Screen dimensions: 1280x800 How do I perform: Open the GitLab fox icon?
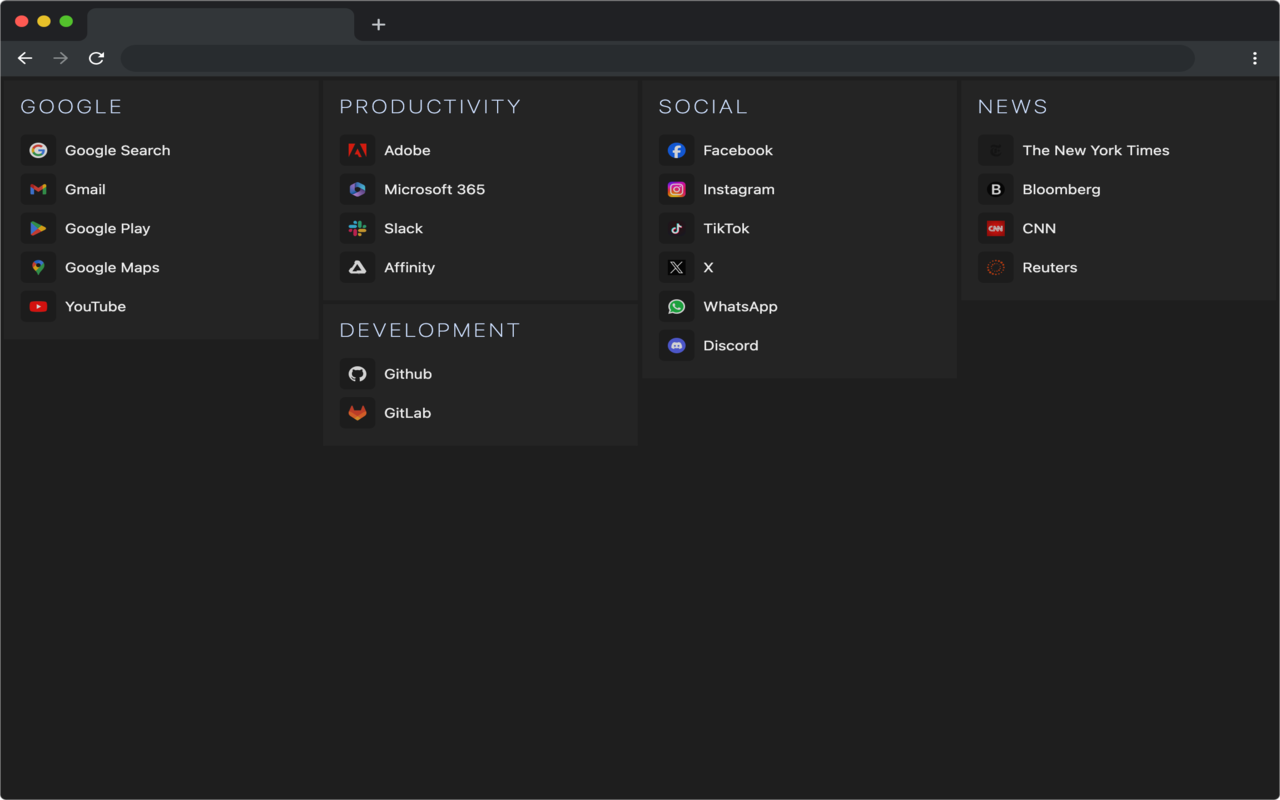pos(357,413)
